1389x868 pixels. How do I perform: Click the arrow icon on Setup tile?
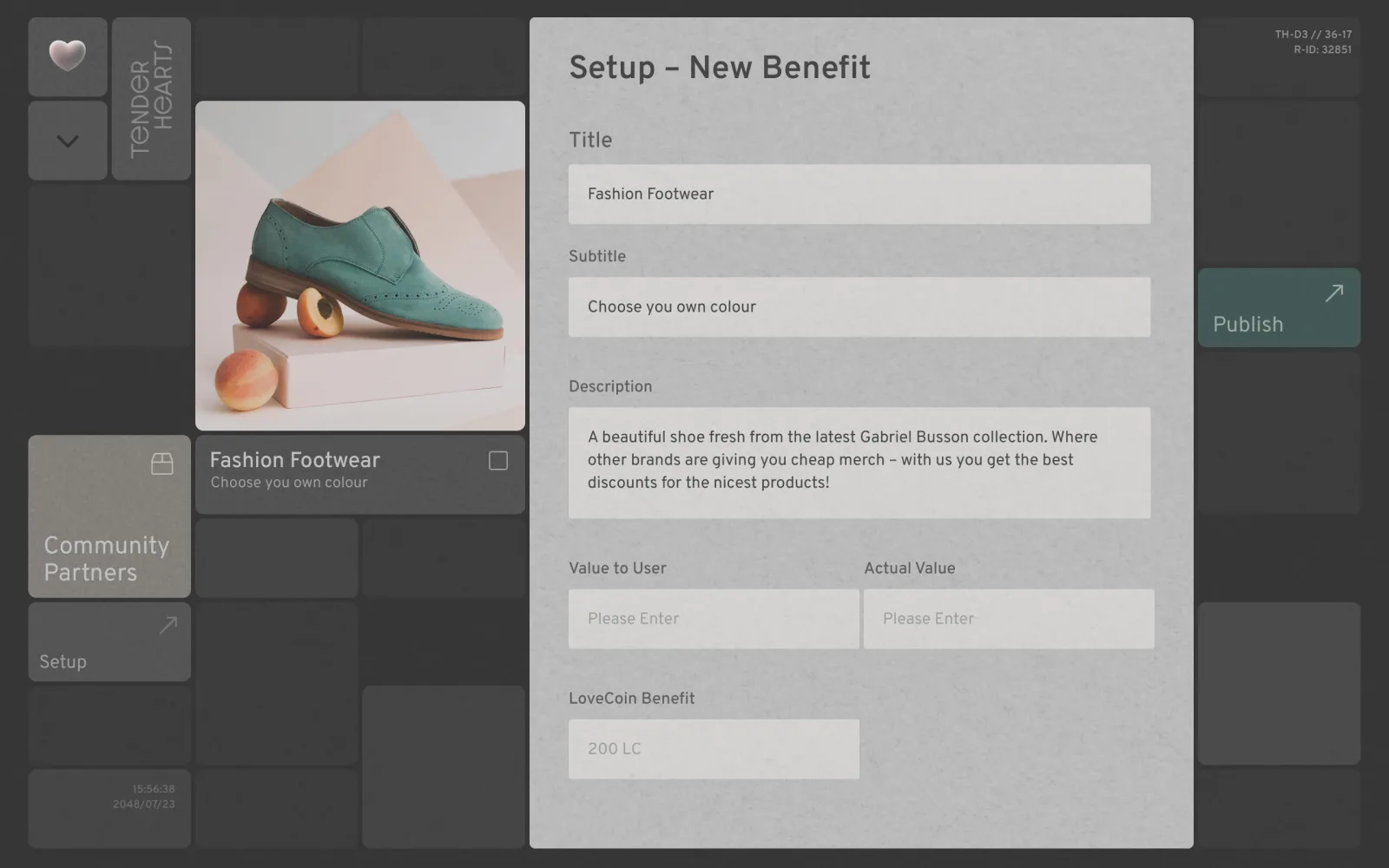[x=168, y=625]
